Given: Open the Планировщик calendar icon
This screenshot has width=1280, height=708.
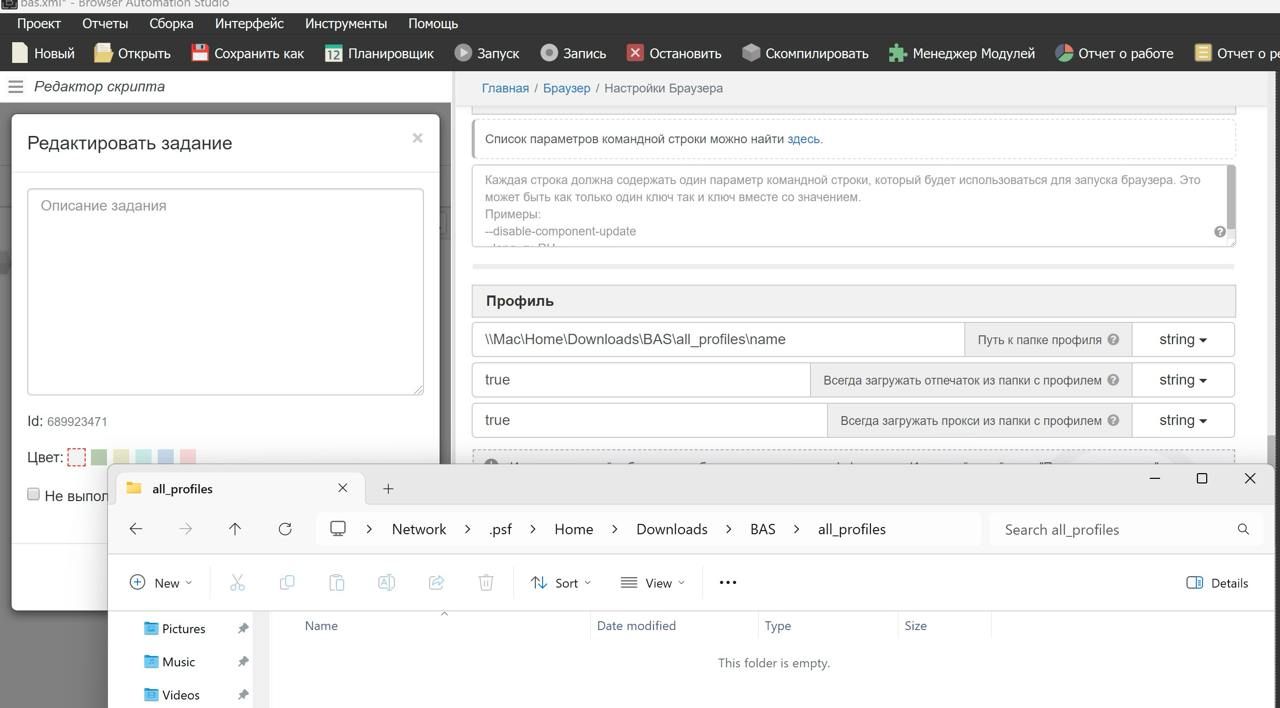Looking at the screenshot, I should coord(333,53).
